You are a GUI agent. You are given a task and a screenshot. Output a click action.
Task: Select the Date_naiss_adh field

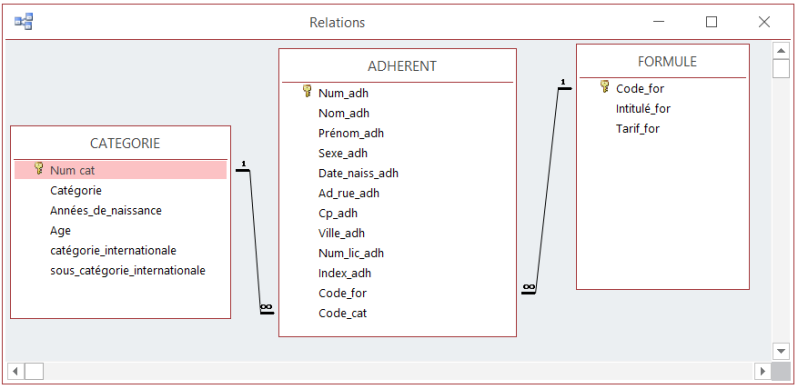pyautogui.click(x=397, y=173)
